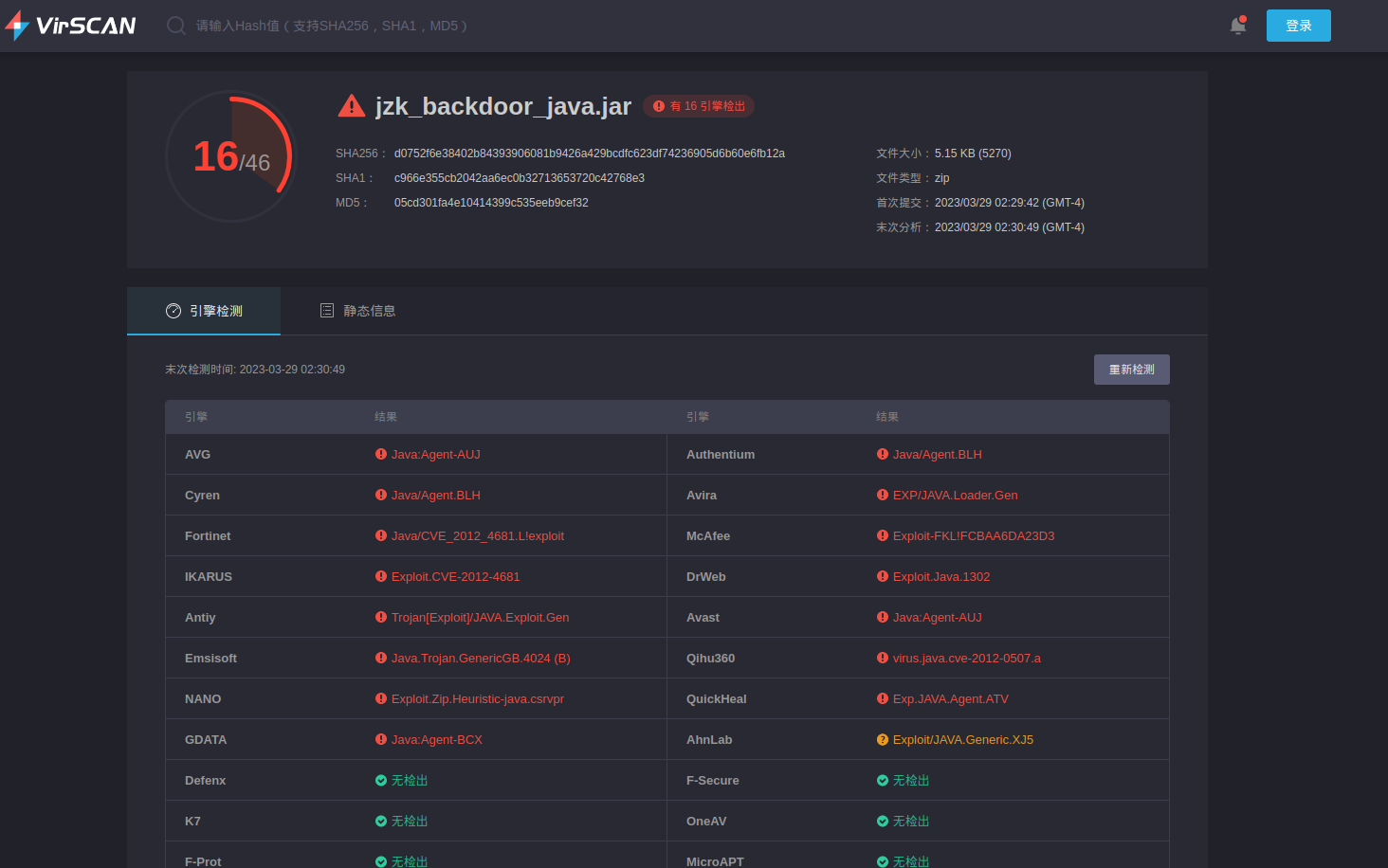Click the Java.Trojan.GenericGB.4024 (B) result

click(481, 658)
